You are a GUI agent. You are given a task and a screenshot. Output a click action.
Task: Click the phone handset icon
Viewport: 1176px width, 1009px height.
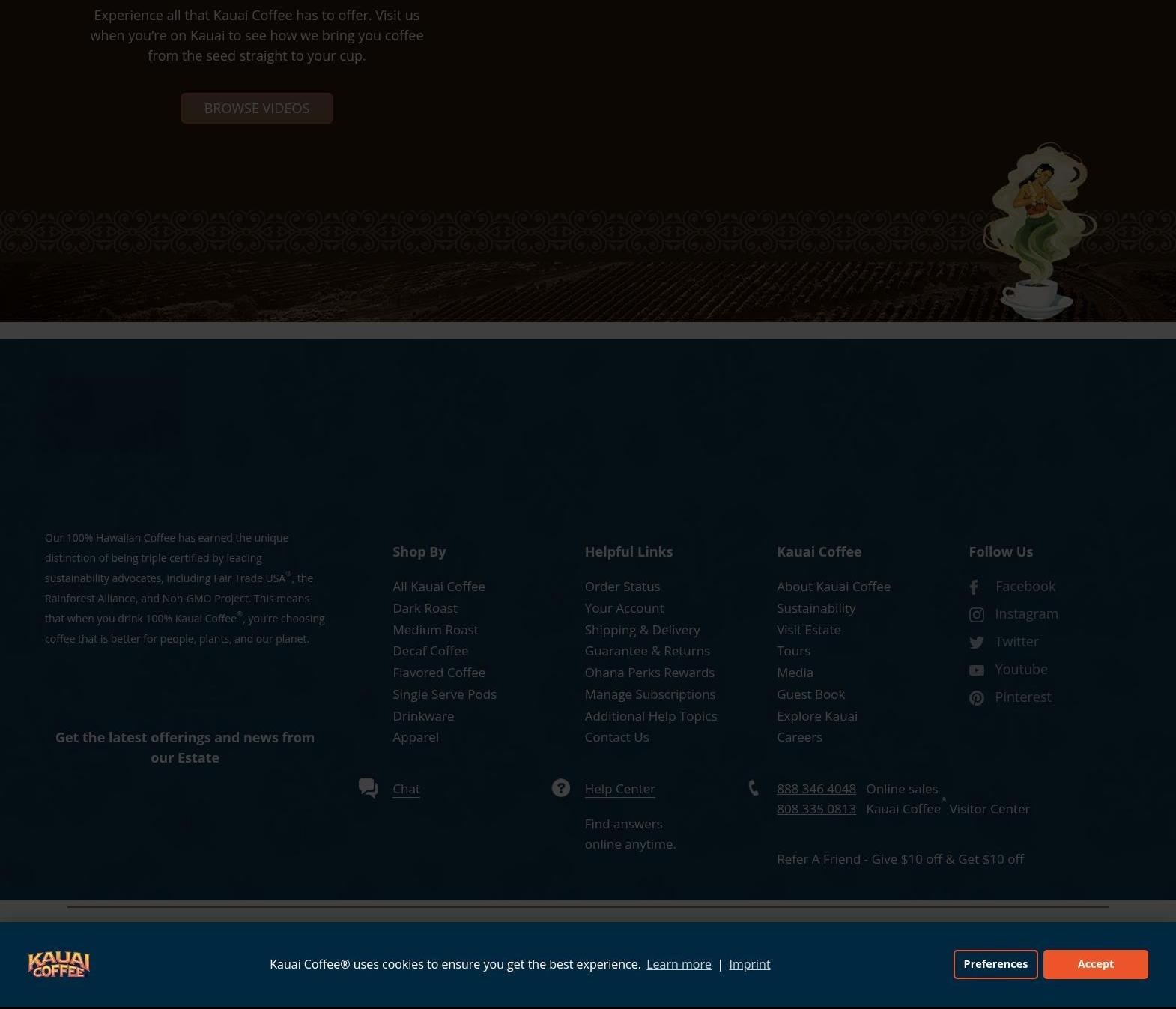click(x=754, y=788)
